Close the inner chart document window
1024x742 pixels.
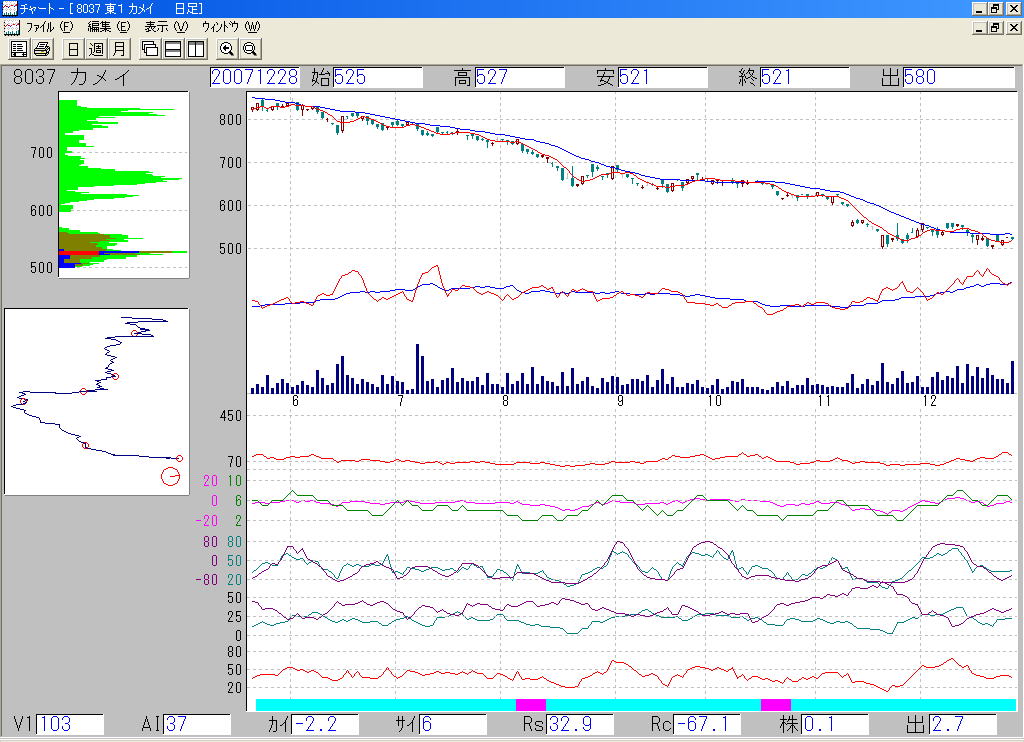tap(1013, 27)
